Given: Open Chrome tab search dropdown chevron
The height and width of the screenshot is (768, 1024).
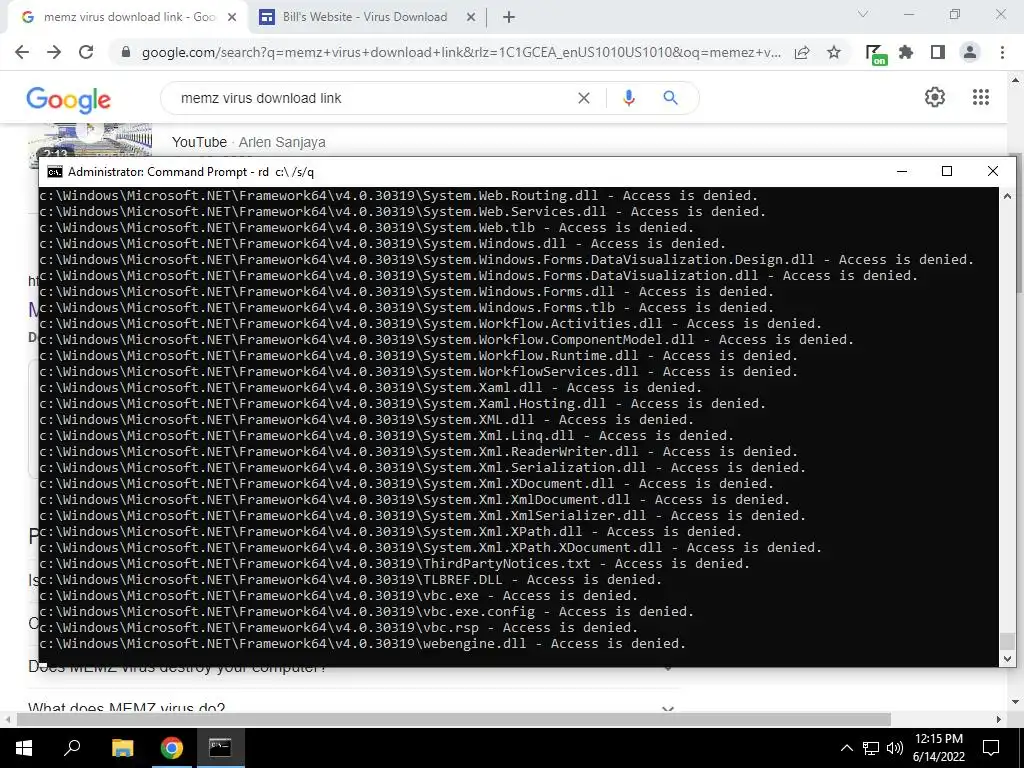Looking at the screenshot, I should (x=863, y=14).
